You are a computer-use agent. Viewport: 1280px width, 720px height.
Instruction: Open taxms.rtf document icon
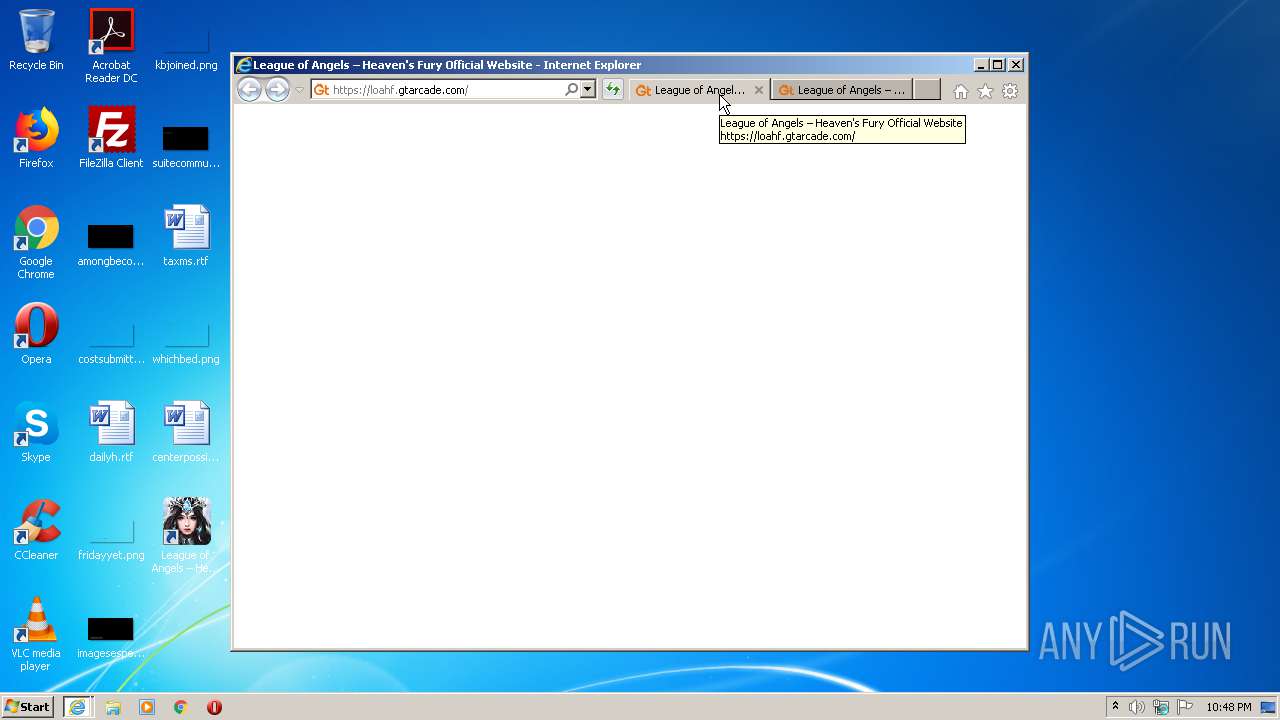pyautogui.click(x=186, y=236)
